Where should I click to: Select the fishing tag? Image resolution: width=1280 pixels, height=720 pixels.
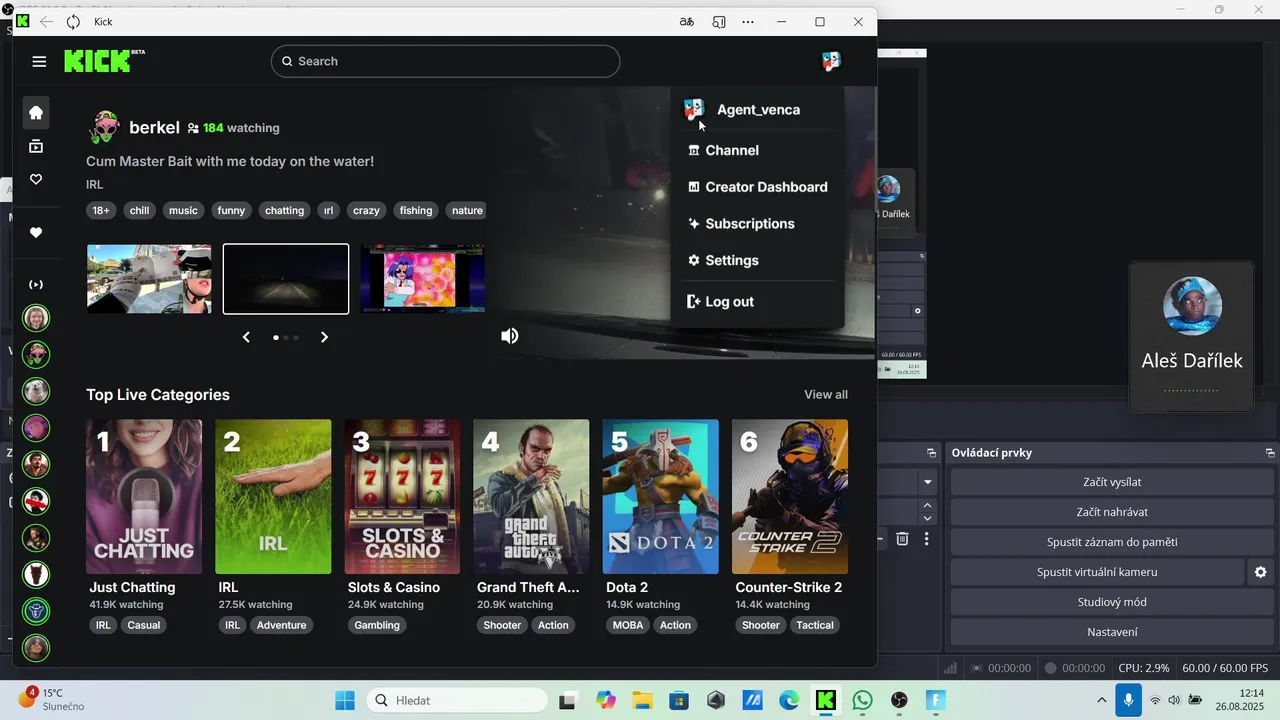click(x=416, y=211)
